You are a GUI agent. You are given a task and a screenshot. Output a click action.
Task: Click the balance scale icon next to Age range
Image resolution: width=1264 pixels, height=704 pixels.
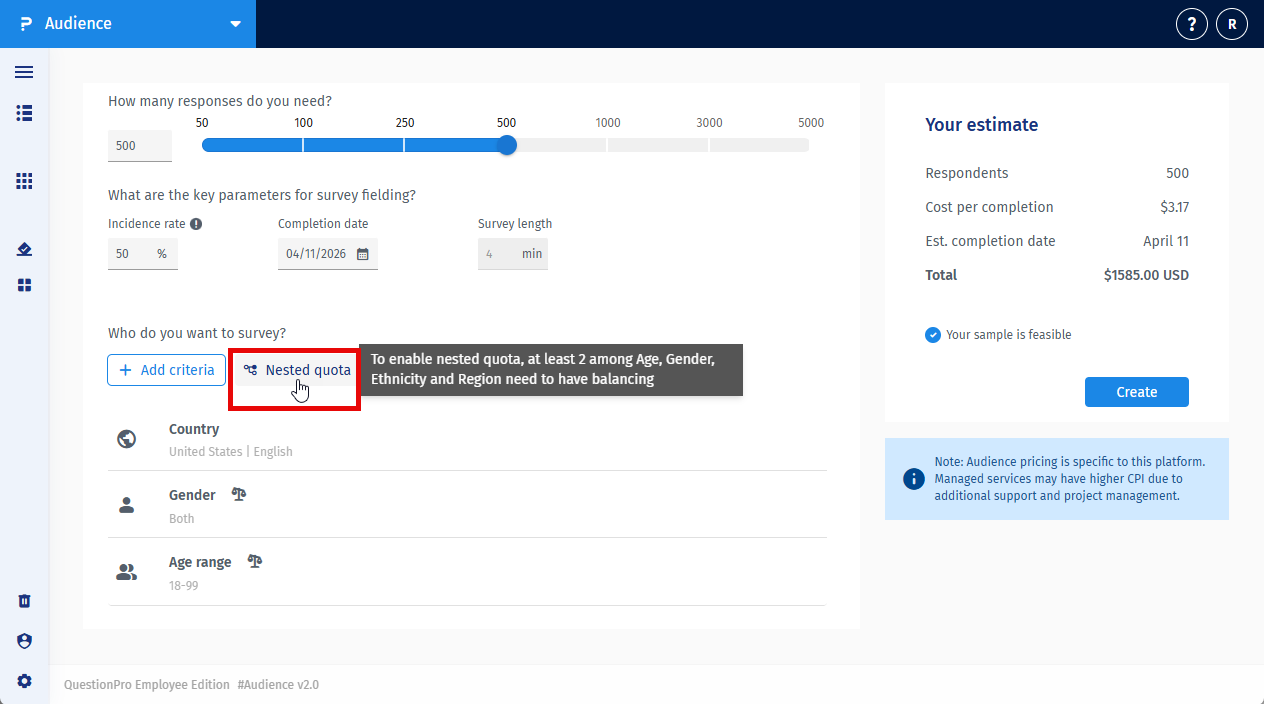255,561
